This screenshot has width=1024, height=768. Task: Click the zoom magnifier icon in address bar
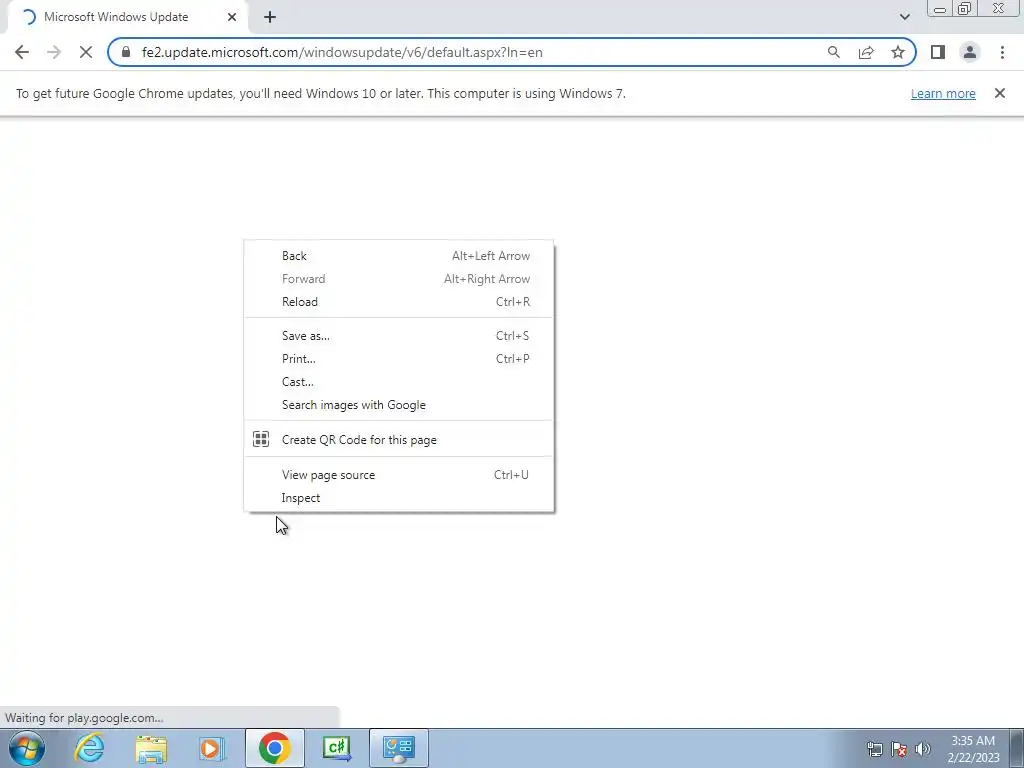834,52
